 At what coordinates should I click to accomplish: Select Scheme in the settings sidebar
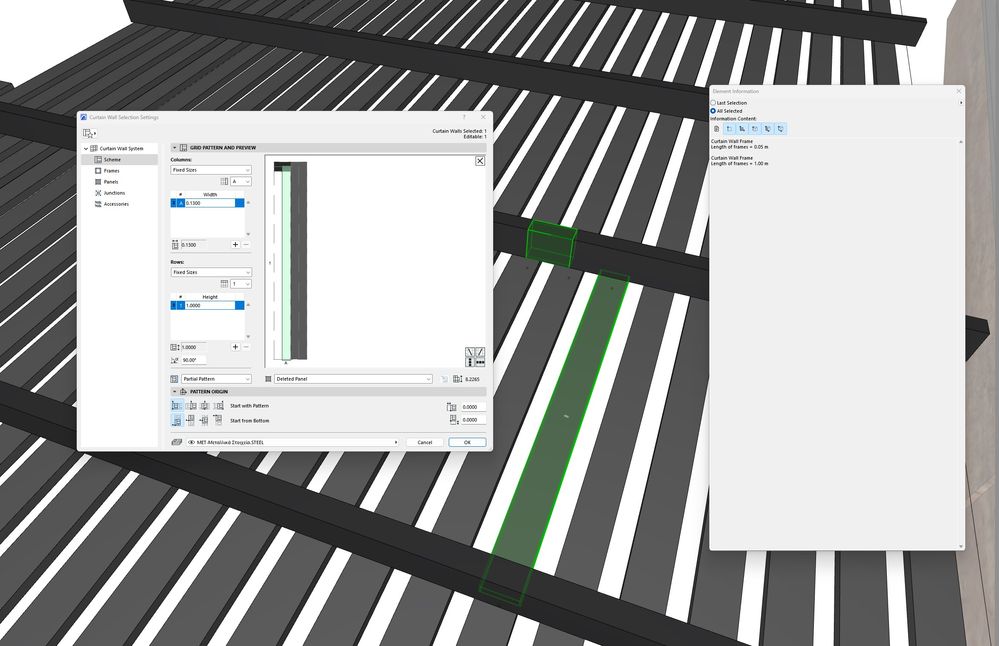click(109, 159)
